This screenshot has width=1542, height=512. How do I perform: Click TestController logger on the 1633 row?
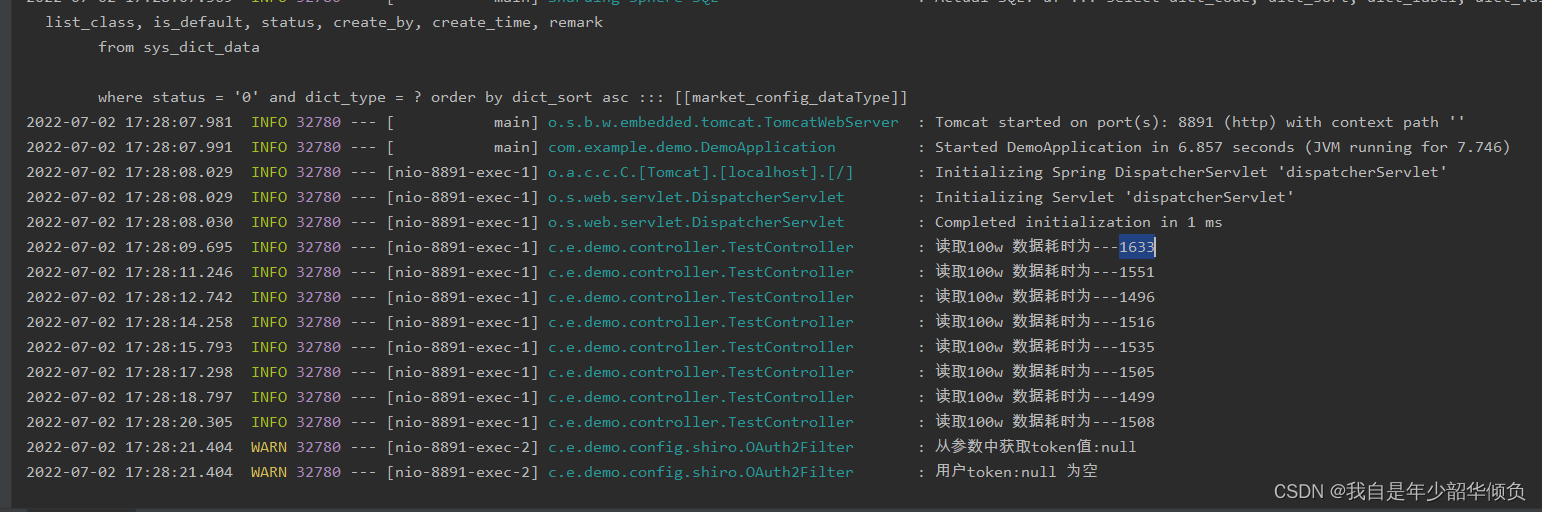tap(701, 247)
